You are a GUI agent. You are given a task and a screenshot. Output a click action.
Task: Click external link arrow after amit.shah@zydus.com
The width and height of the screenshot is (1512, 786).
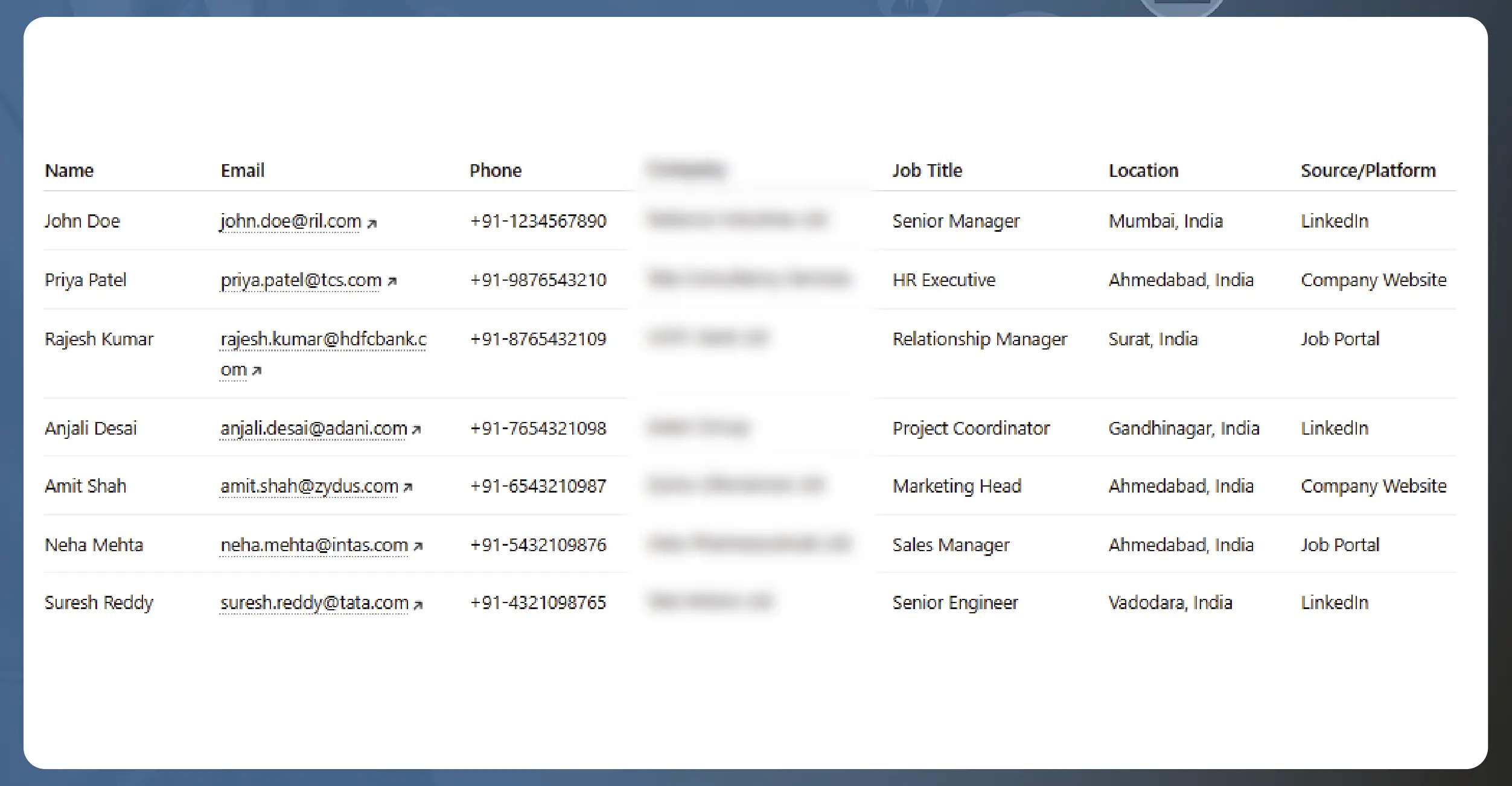pyautogui.click(x=407, y=487)
